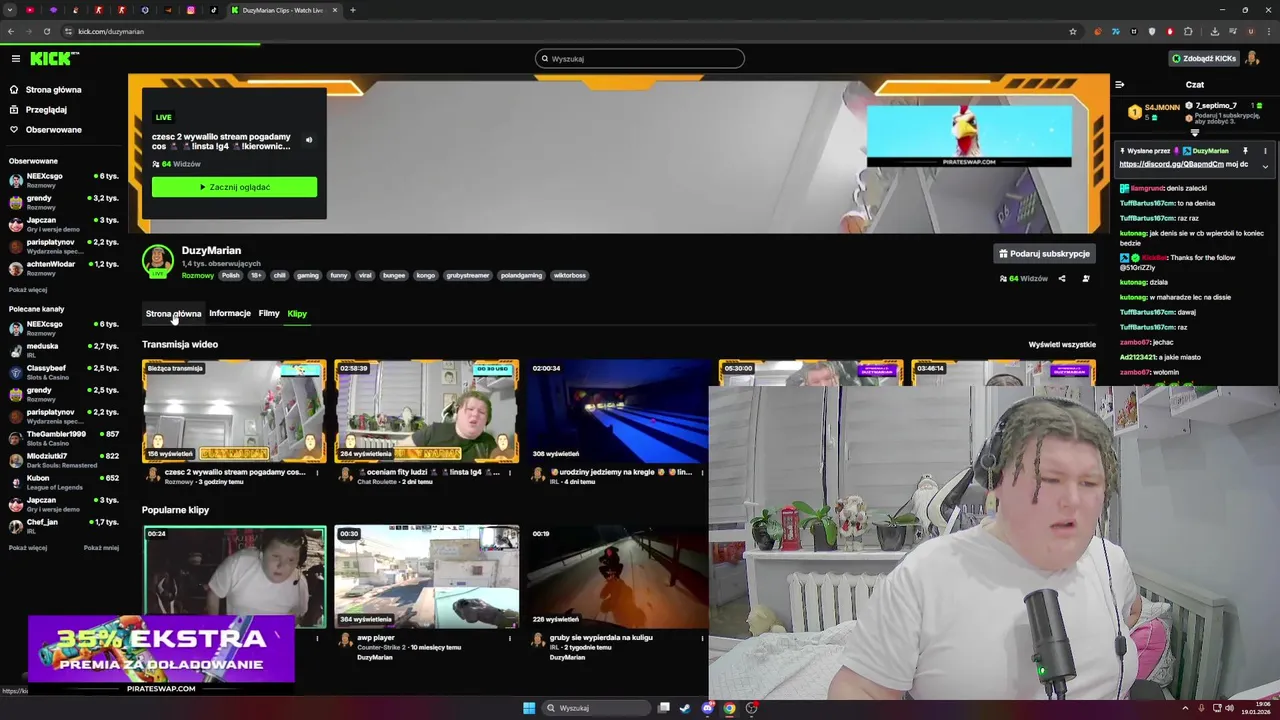Screen dimensions: 1280x720
Task: Open the Bieżąca transmisja video thumbnail
Action: coord(234,412)
